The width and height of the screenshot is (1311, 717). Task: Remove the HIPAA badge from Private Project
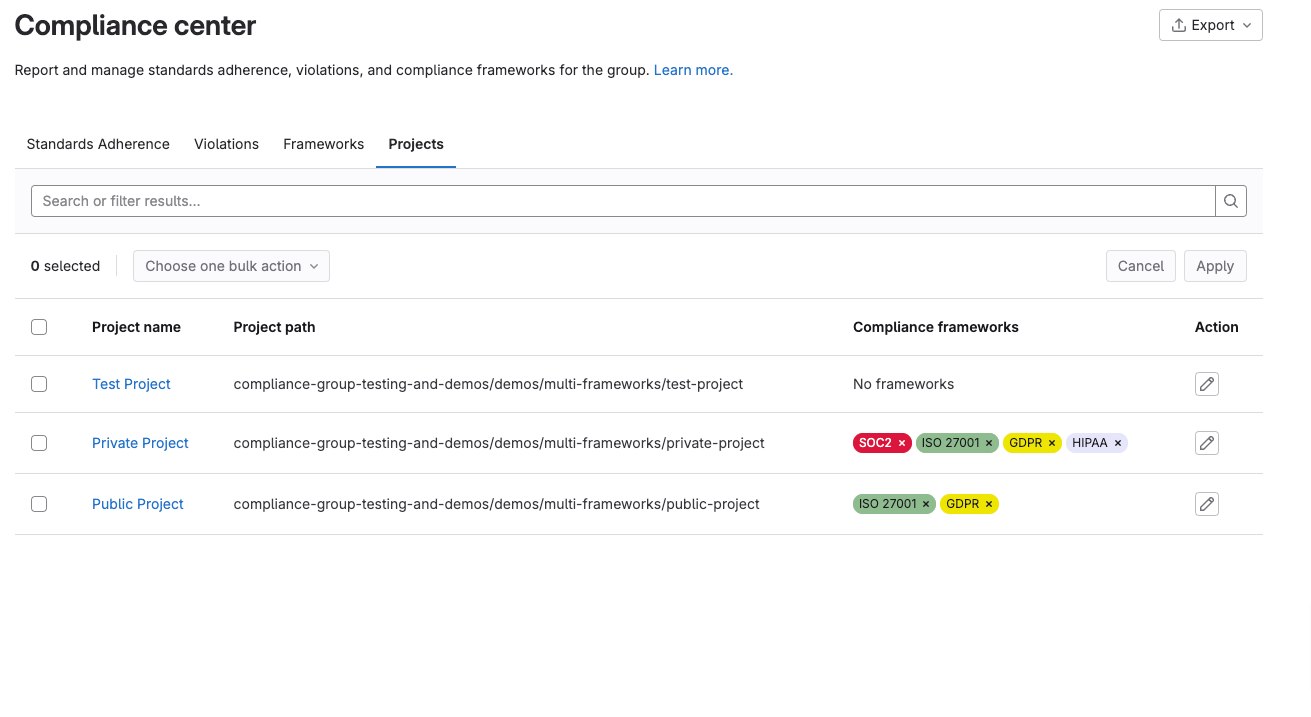coord(1119,442)
